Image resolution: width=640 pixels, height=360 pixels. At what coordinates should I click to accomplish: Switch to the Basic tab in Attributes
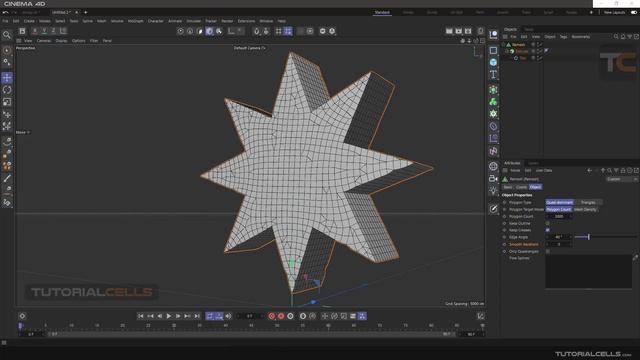pyautogui.click(x=508, y=187)
